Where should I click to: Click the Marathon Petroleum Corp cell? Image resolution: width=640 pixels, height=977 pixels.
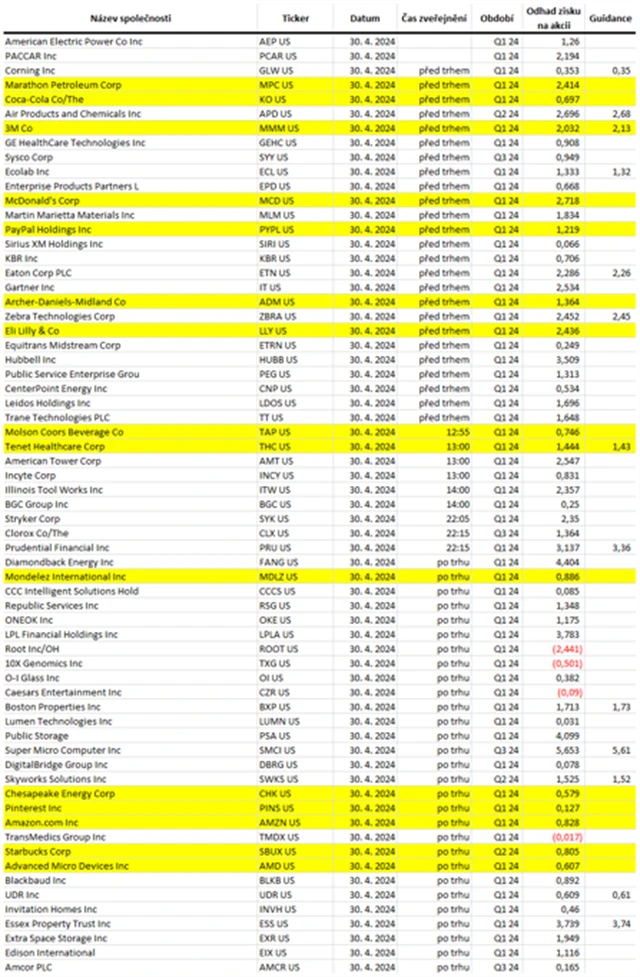pyautogui.click(x=63, y=85)
